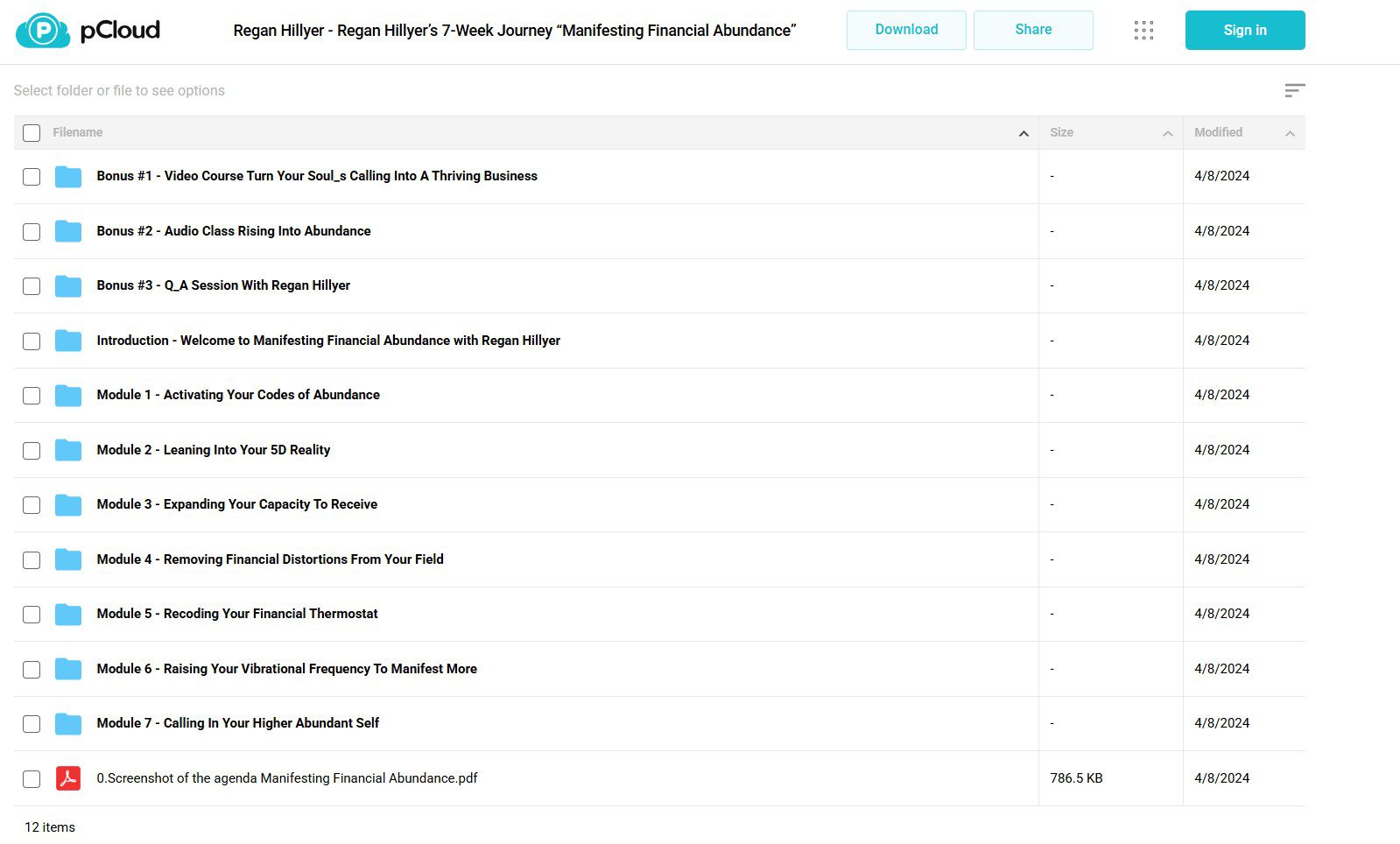
Task: Open Bonus #3 - Q_A Session folder
Action: pos(223,285)
